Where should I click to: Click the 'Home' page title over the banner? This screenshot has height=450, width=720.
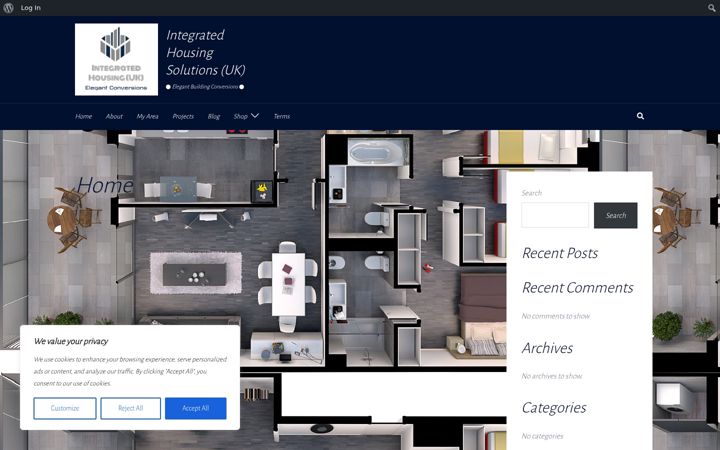click(105, 185)
